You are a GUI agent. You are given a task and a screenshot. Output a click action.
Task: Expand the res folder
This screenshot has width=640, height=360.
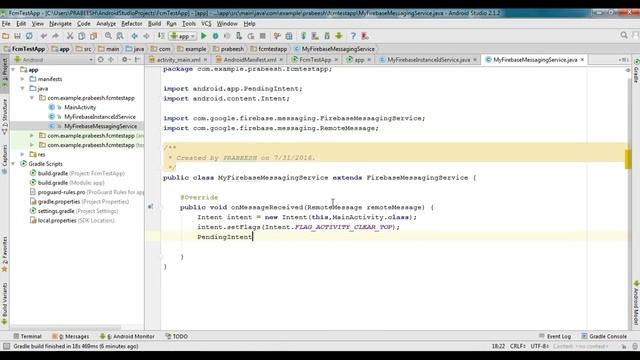click(x=23, y=154)
